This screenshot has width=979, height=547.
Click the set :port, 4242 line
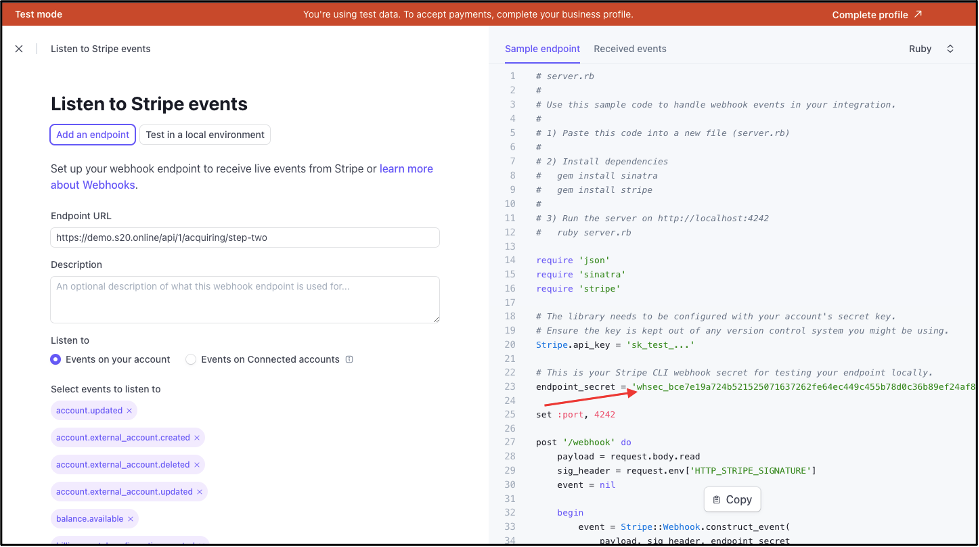[x=576, y=415]
